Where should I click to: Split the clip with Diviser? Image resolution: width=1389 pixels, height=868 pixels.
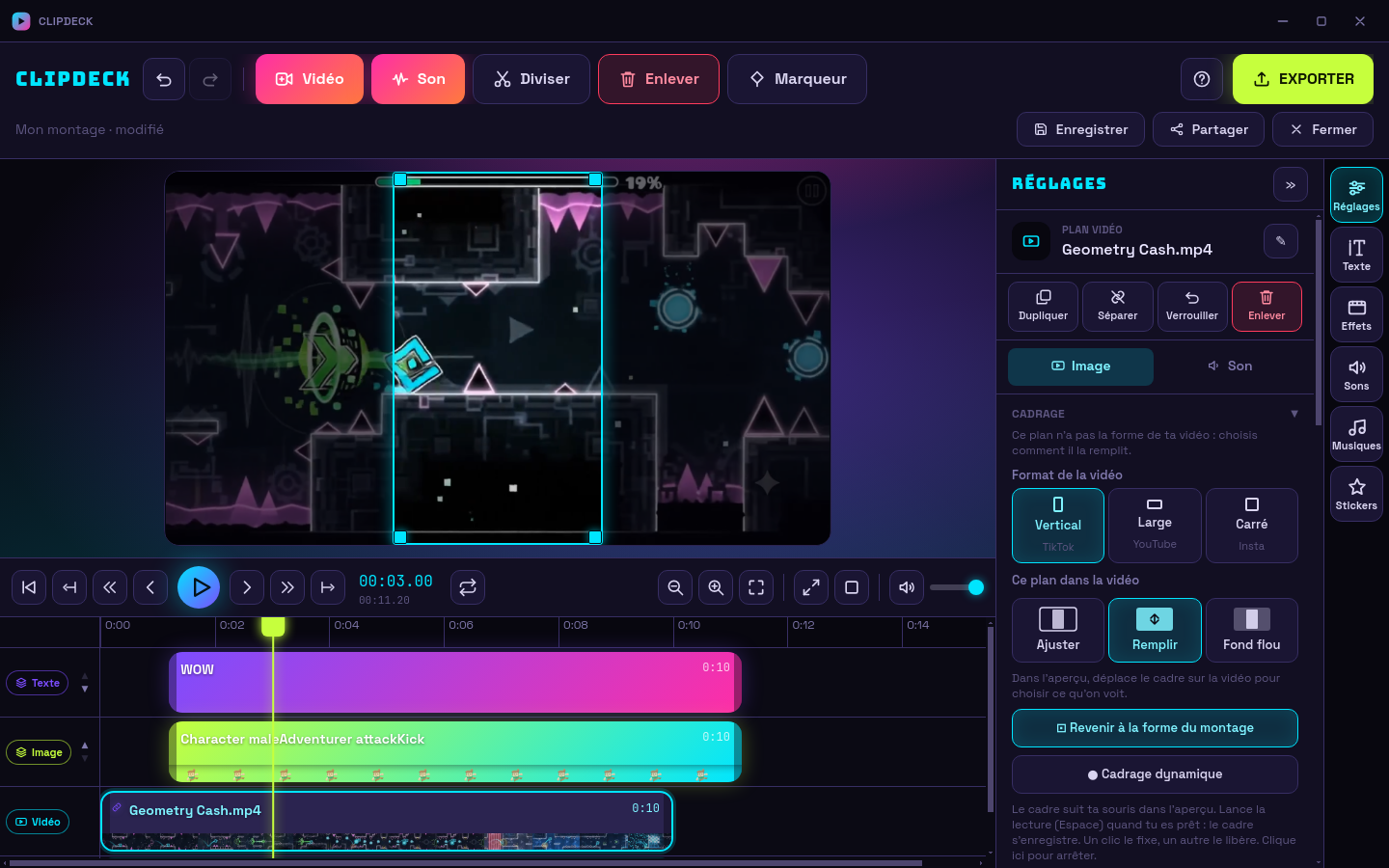coord(531,79)
